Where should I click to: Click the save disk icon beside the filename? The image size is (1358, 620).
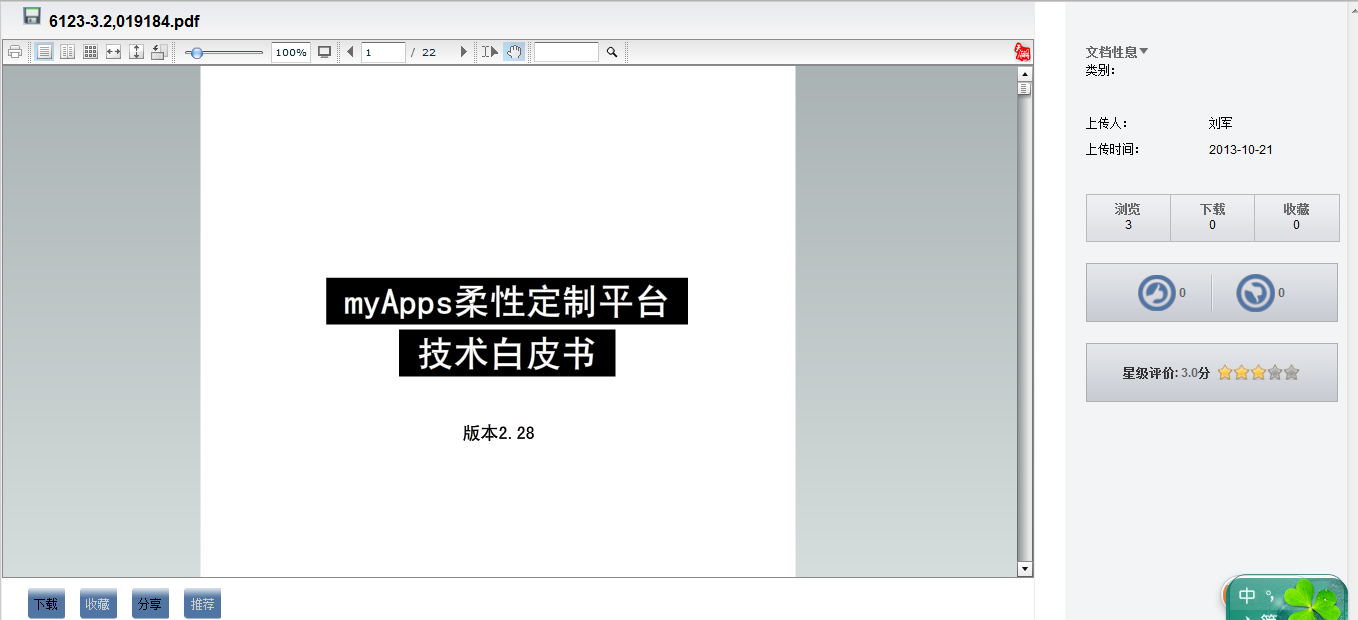(32, 16)
